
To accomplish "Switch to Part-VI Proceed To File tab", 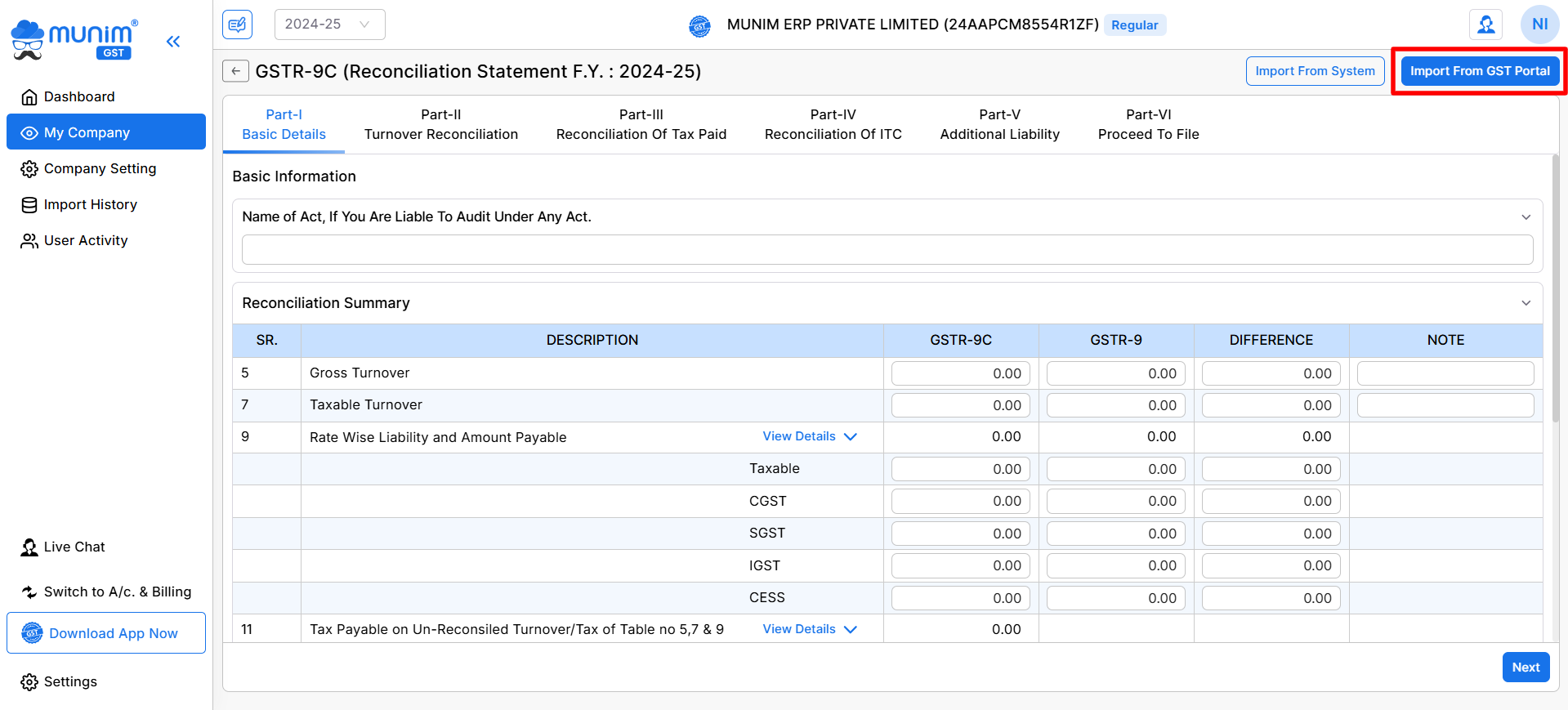I will (x=1149, y=124).
